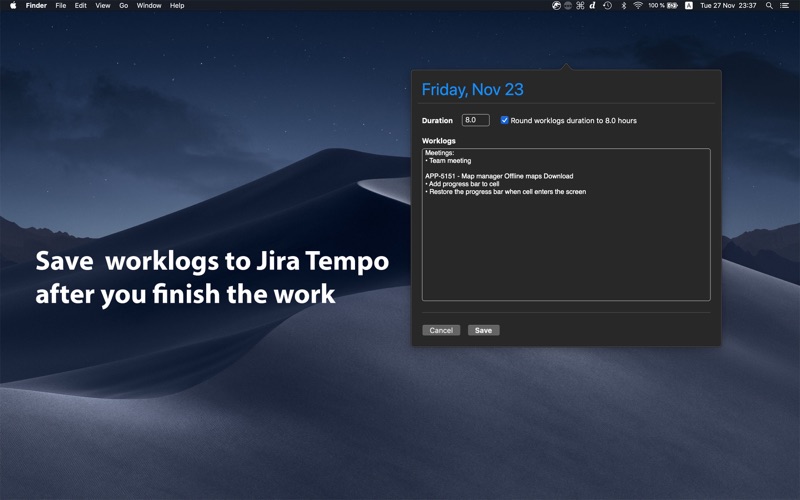This screenshot has height=500, width=800.
Task: Open the Edit menu
Action: pyautogui.click(x=81, y=6)
